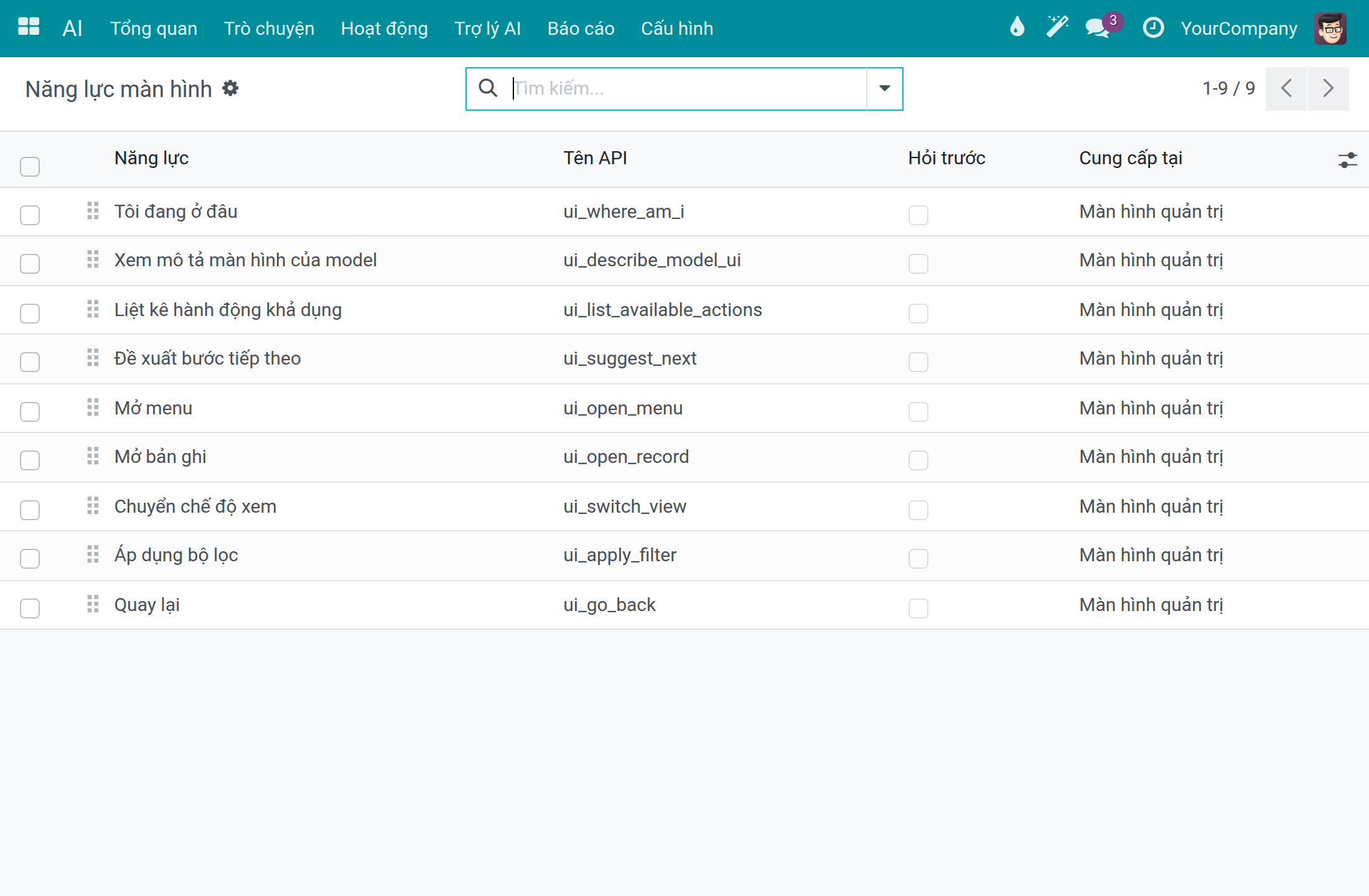The height and width of the screenshot is (896, 1369).
Task: Click the 1-9 / 9 pager counter
Action: (1229, 88)
